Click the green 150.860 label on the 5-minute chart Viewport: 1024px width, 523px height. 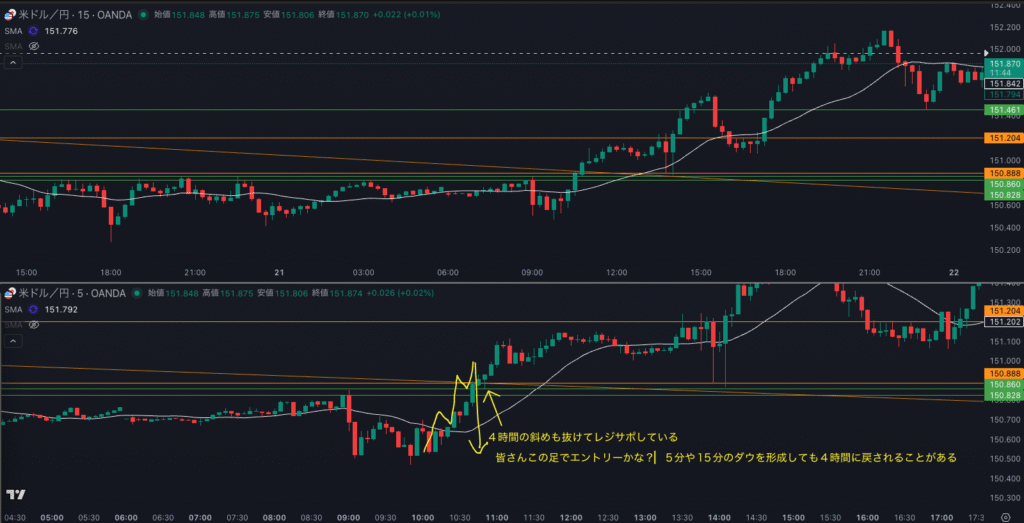1004,385
